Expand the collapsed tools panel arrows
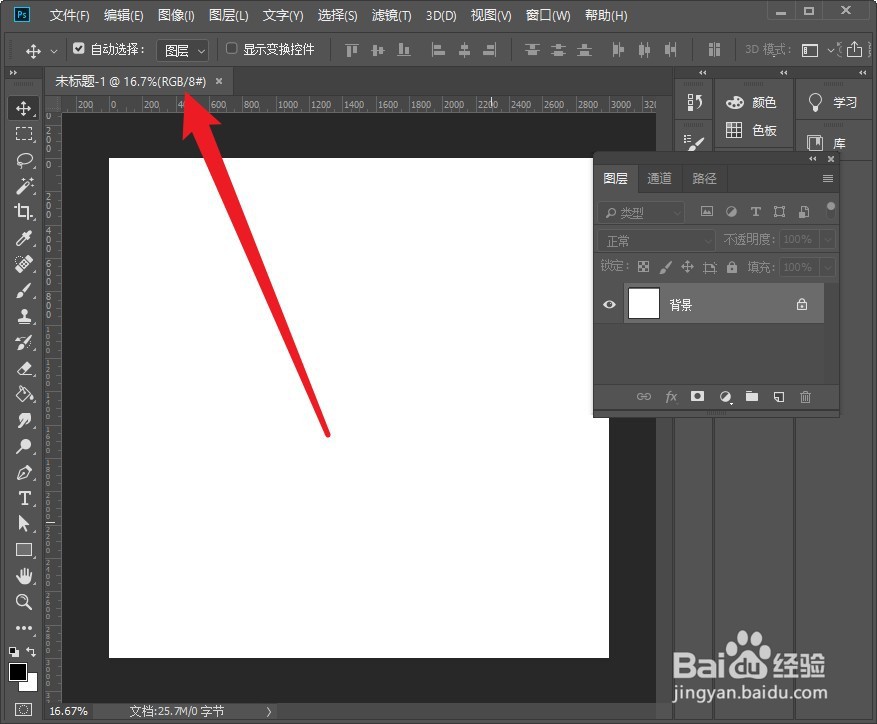The width and height of the screenshot is (877, 724). click(x=13, y=72)
